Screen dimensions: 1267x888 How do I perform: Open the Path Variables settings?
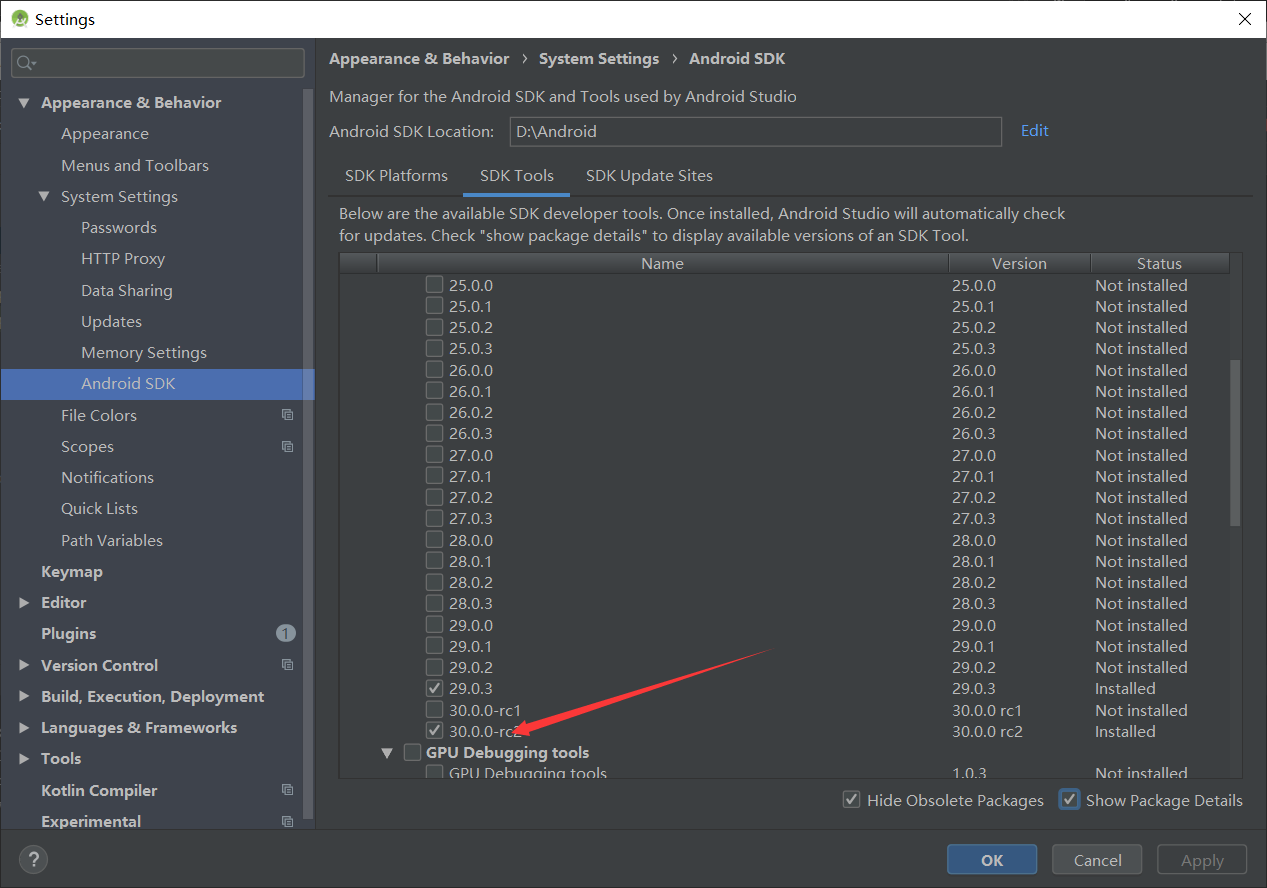click(112, 541)
